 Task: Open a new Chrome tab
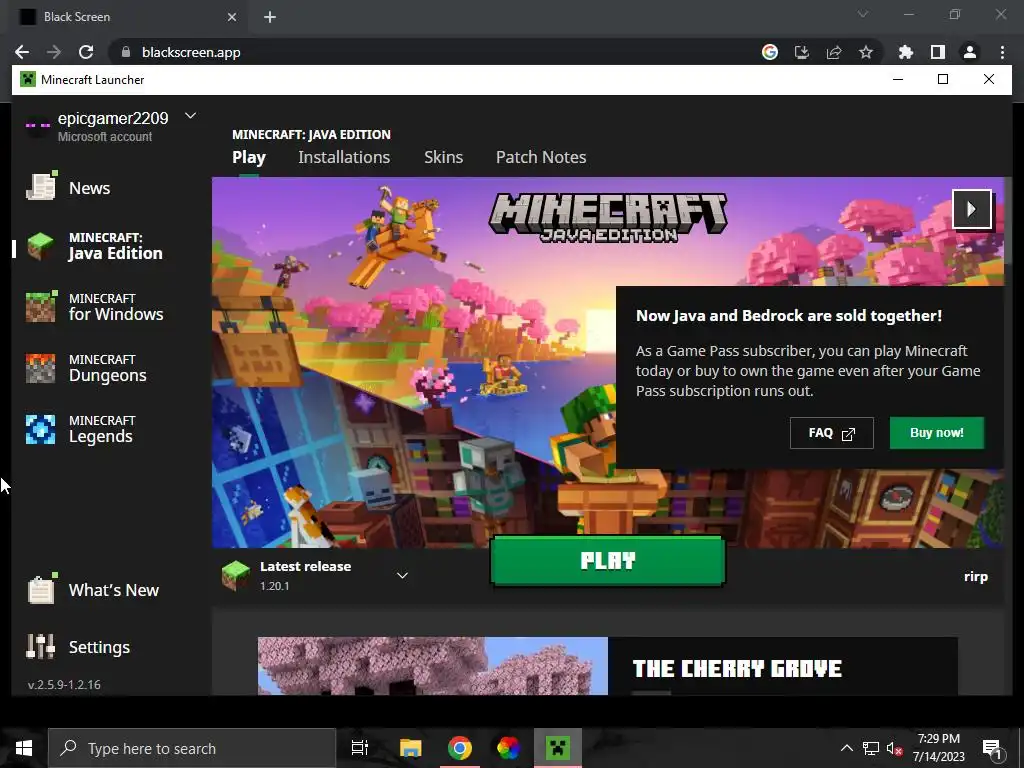pos(270,17)
